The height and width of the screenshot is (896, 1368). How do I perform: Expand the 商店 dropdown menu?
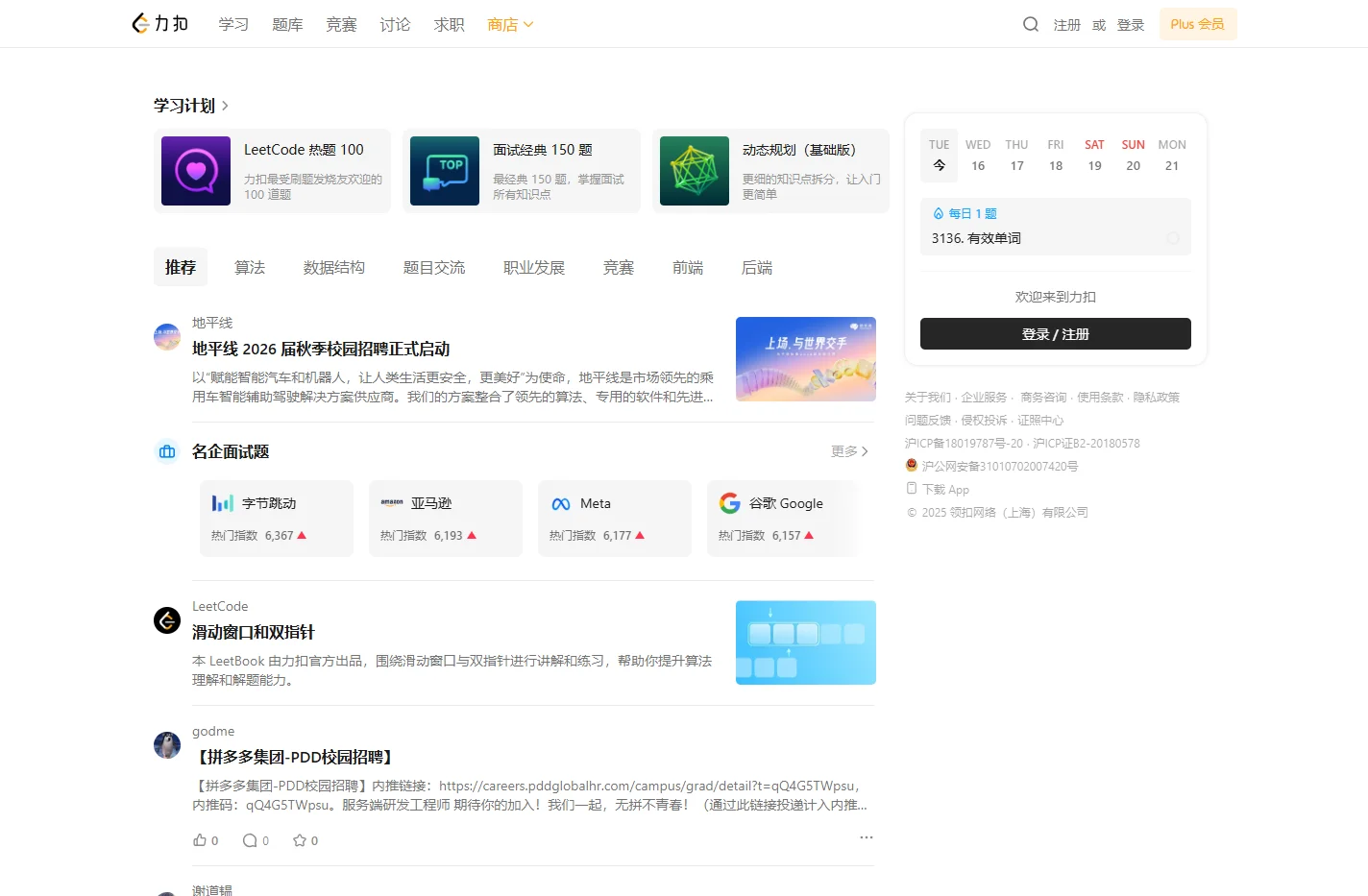pyautogui.click(x=510, y=24)
